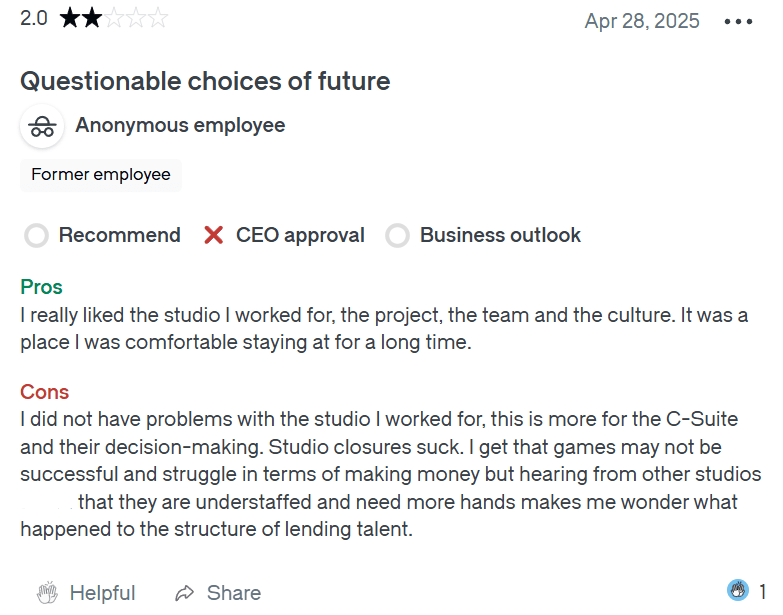The image size is (783, 615).
Task: Open the three-dot more options menu
Action: [x=738, y=22]
